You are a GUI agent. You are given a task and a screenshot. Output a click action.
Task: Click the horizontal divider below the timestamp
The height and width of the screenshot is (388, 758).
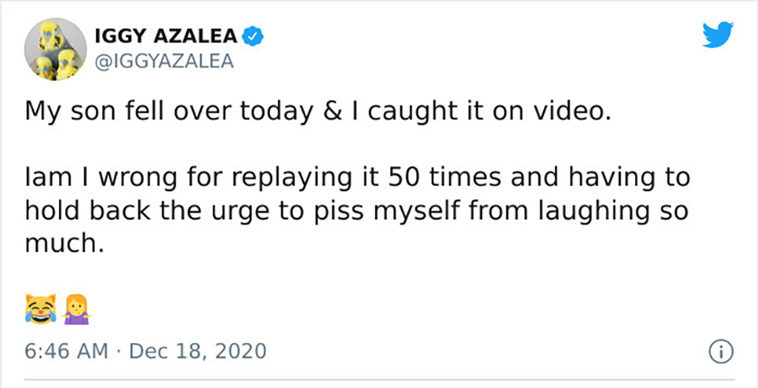(379, 379)
